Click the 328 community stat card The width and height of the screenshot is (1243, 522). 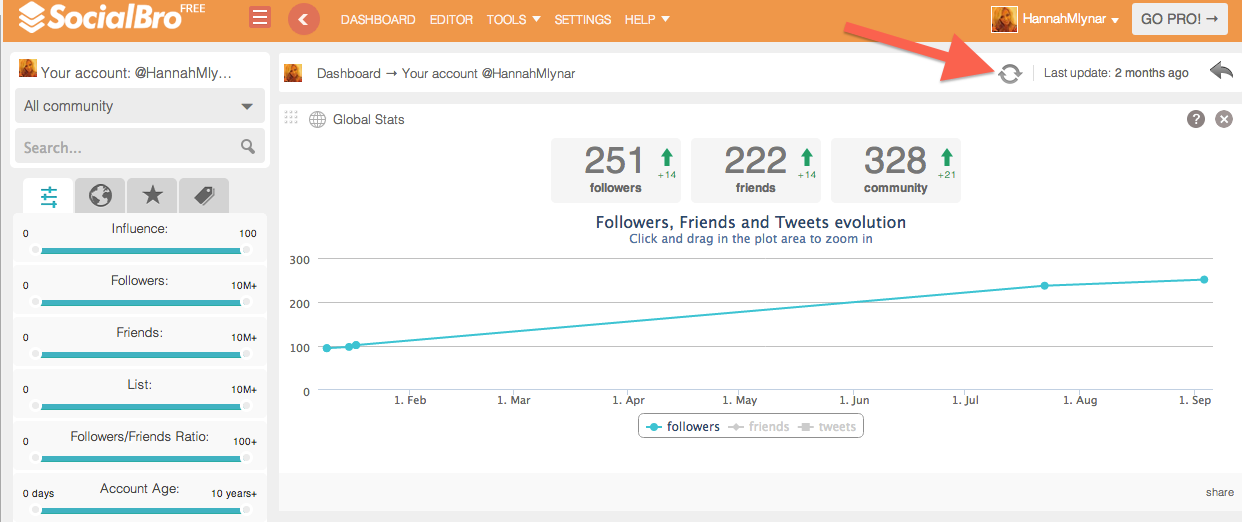(x=896, y=170)
